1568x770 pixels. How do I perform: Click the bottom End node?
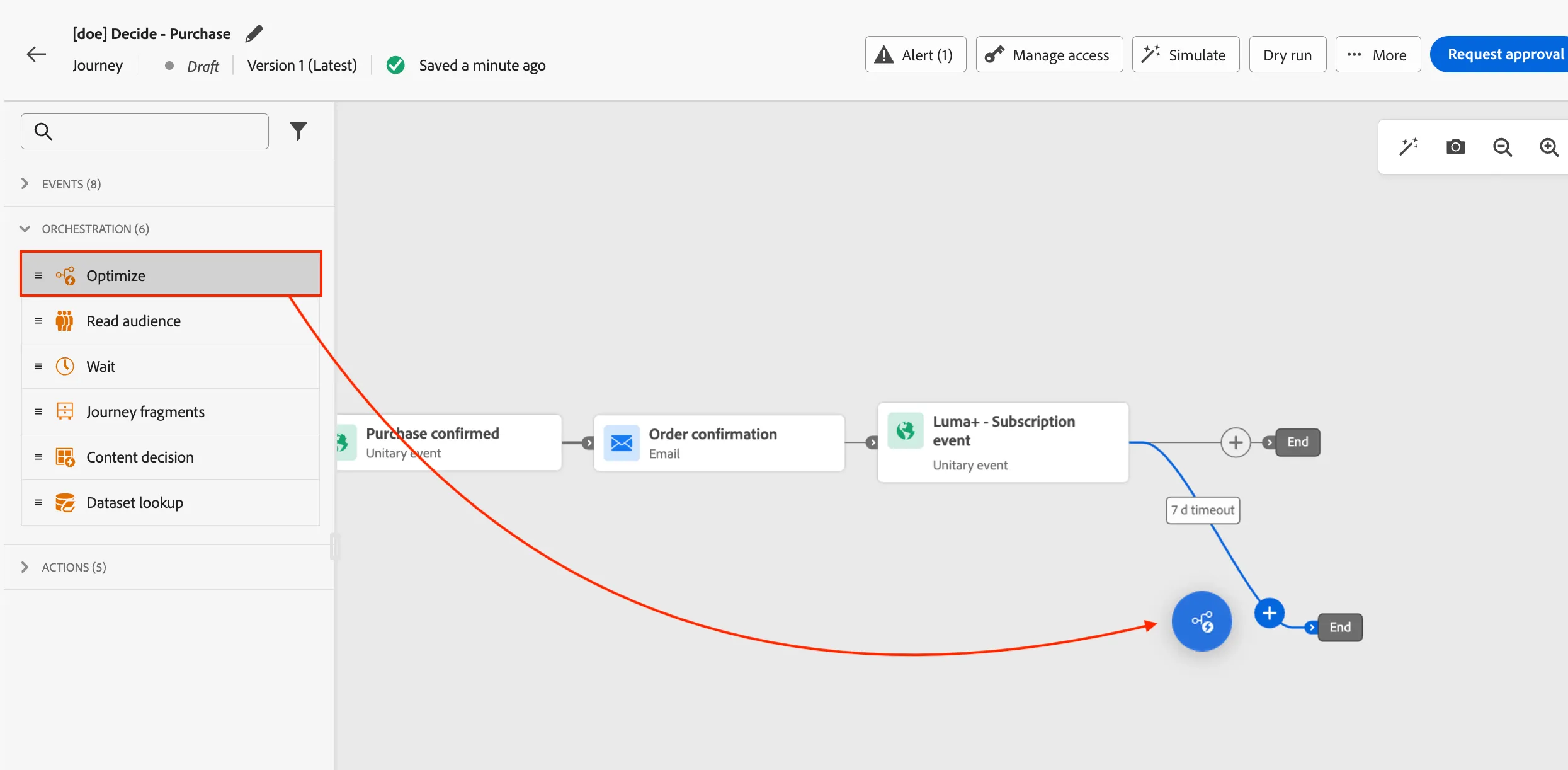coord(1340,627)
